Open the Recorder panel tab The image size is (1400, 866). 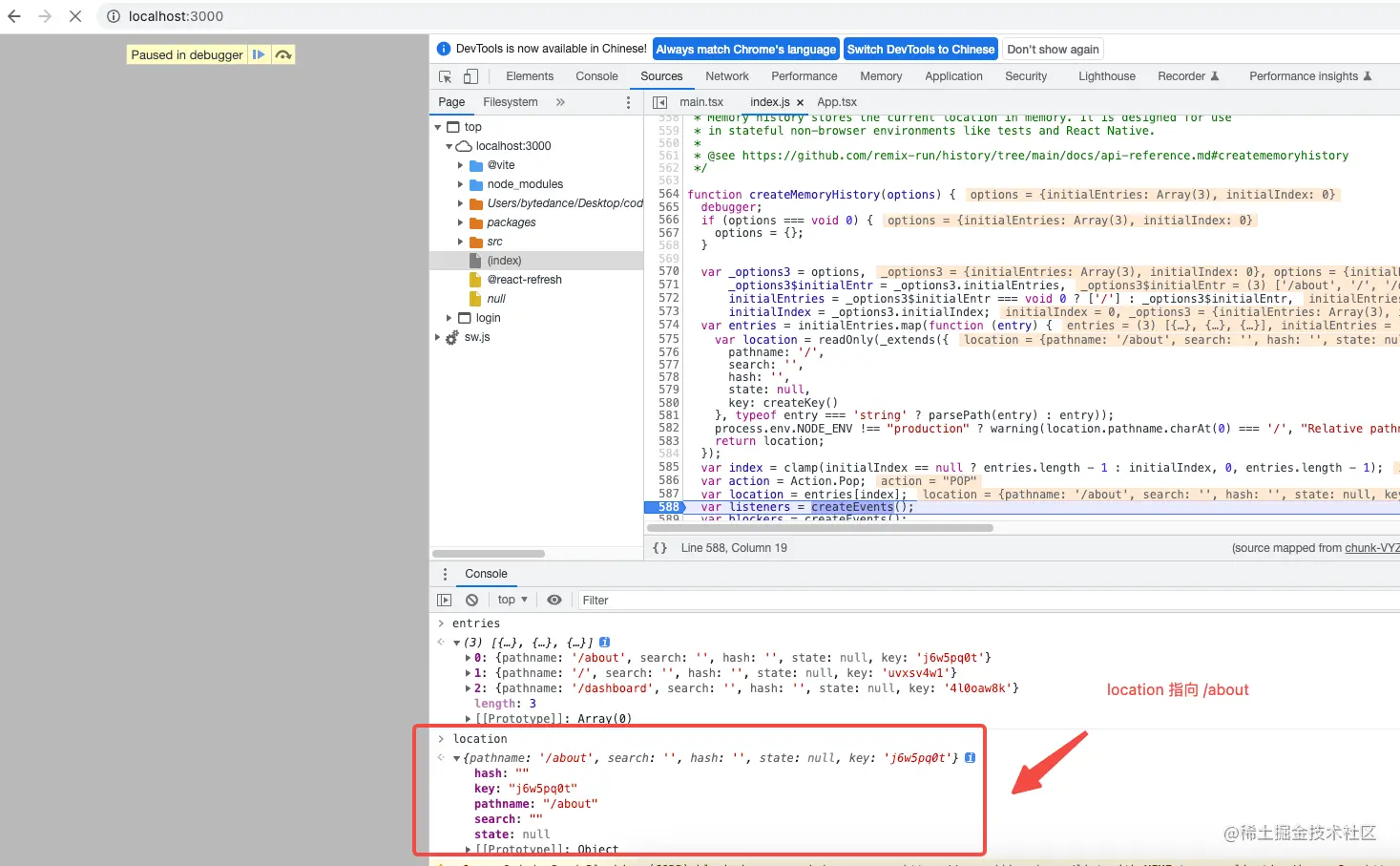point(1188,76)
